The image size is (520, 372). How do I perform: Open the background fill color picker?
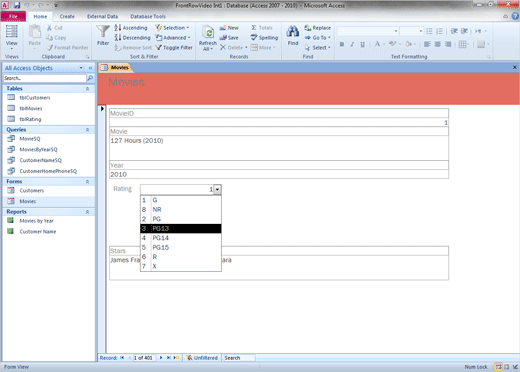point(410,44)
